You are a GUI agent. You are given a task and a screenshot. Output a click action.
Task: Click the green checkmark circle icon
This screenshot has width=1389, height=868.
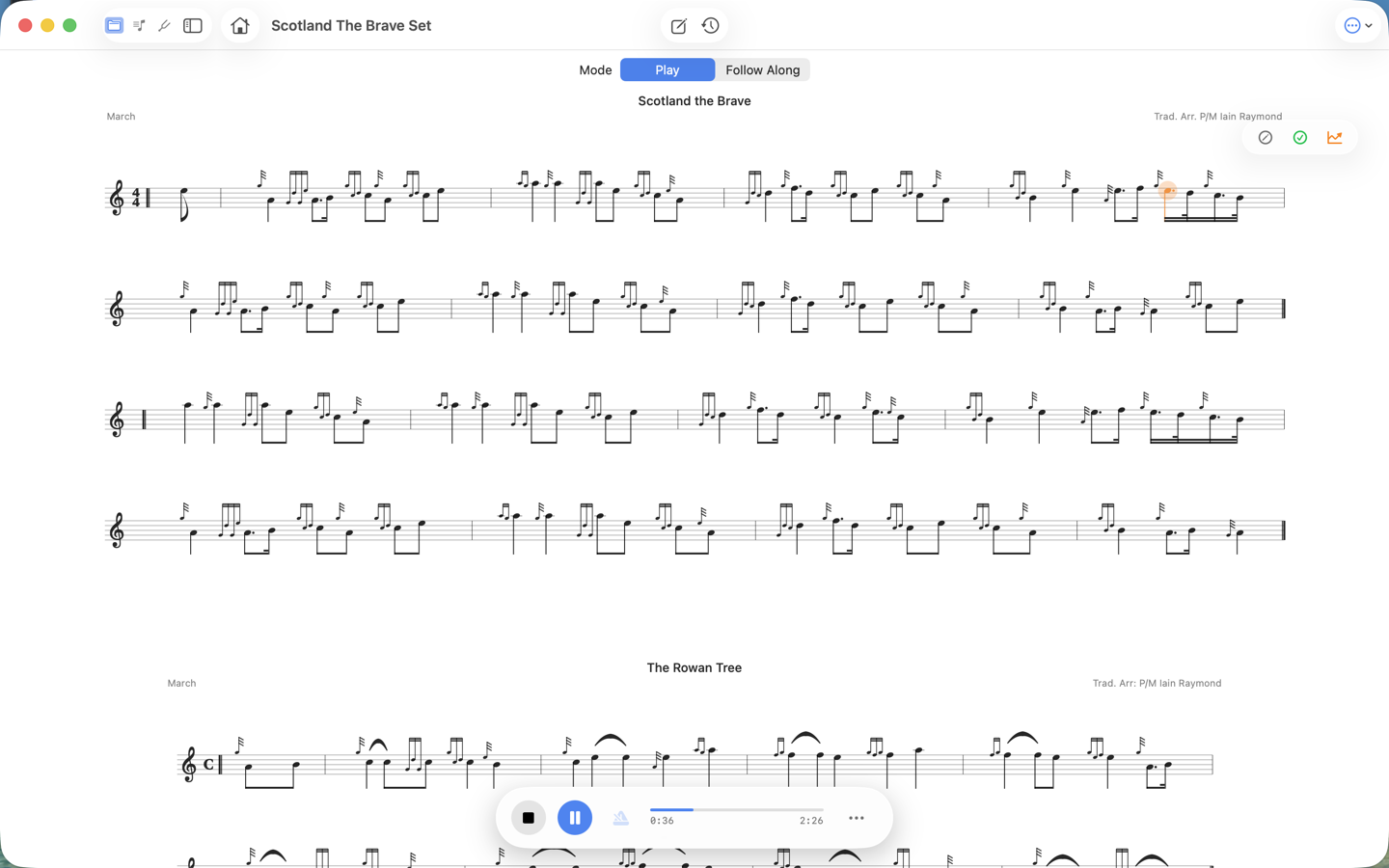pos(1300,138)
